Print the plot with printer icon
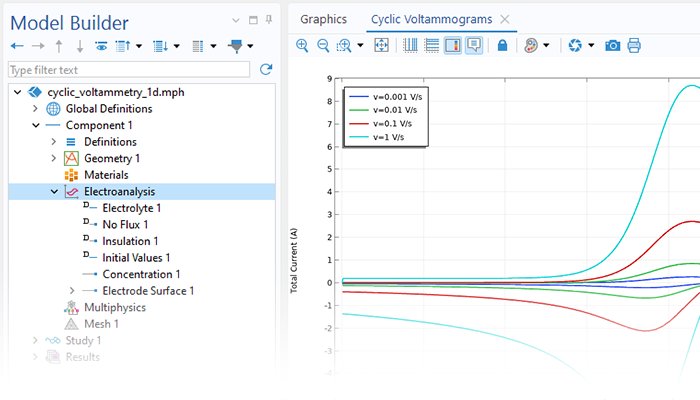The image size is (700, 400). point(634,45)
